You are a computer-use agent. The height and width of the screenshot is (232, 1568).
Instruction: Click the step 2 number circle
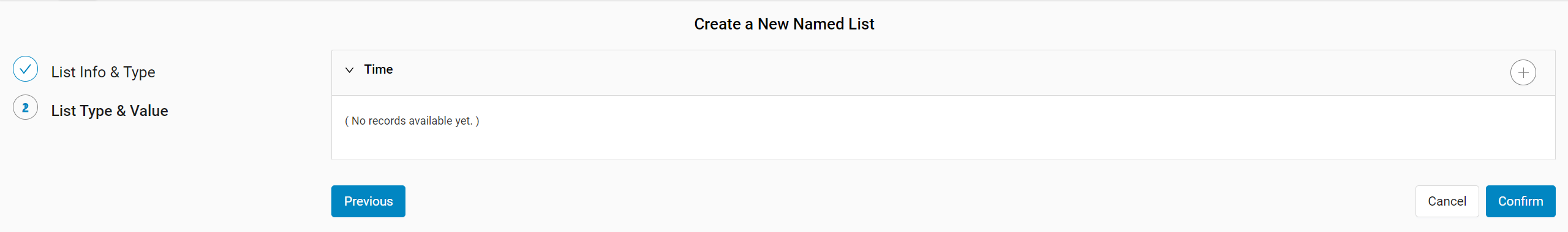(x=25, y=108)
